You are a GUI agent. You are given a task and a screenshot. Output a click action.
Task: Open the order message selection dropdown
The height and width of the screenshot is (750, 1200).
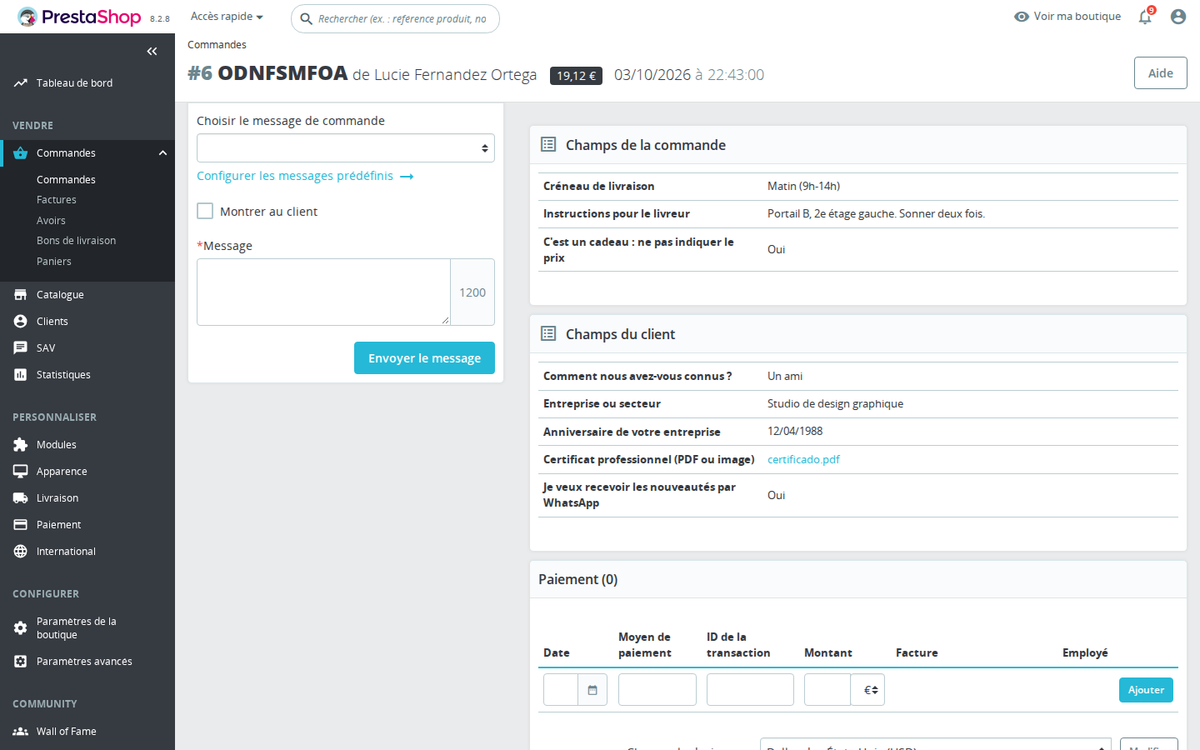(x=346, y=148)
